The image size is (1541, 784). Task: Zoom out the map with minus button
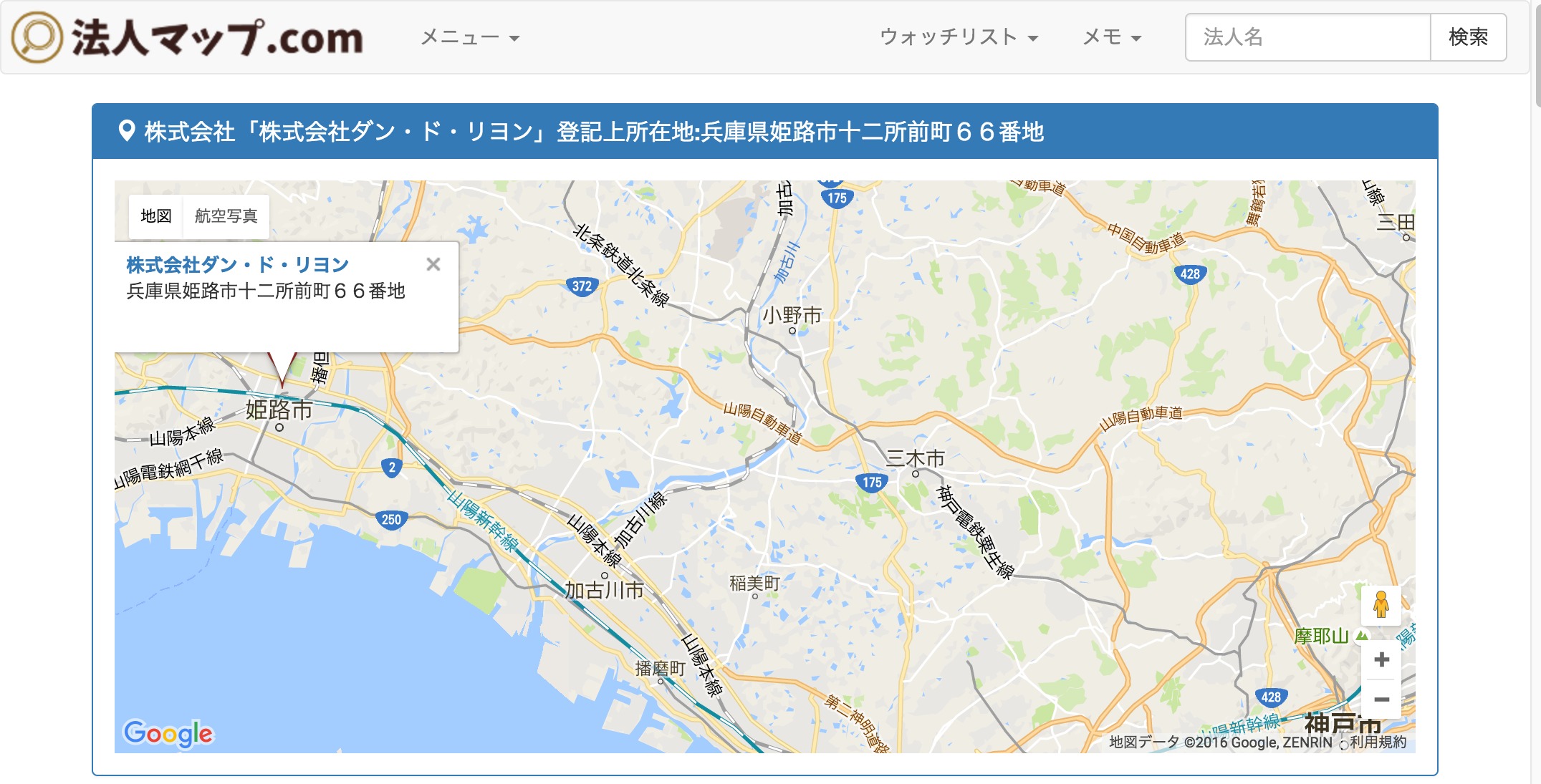pyautogui.click(x=1381, y=699)
